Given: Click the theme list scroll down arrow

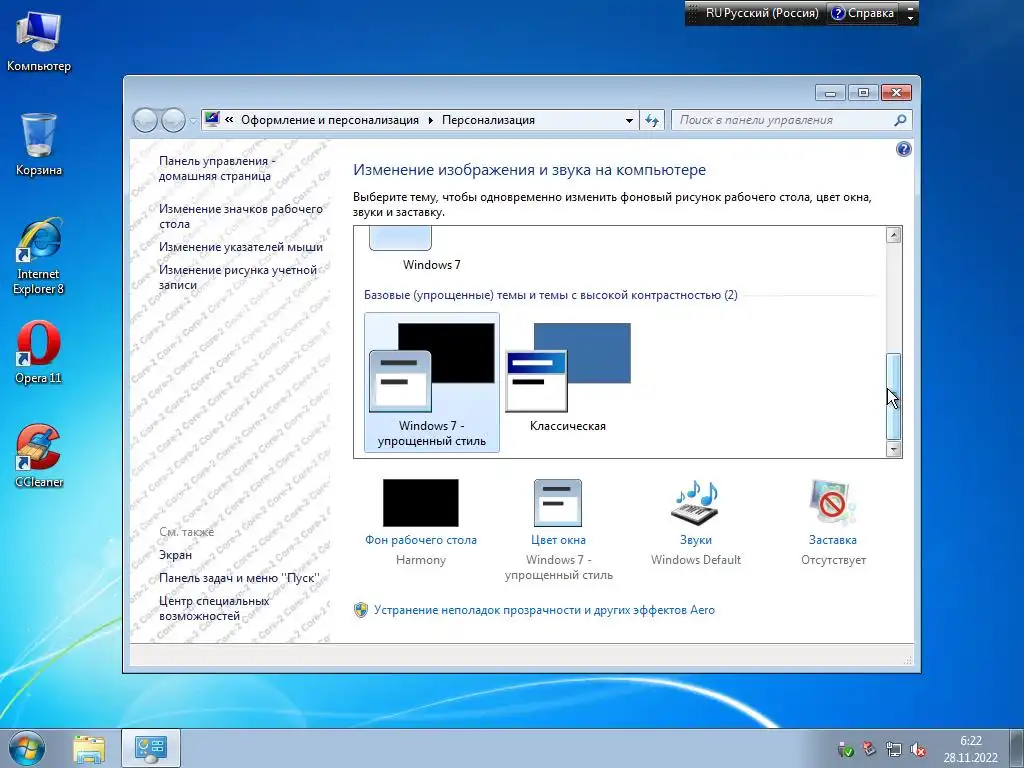Looking at the screenshot, I should [x=893, y=449].
